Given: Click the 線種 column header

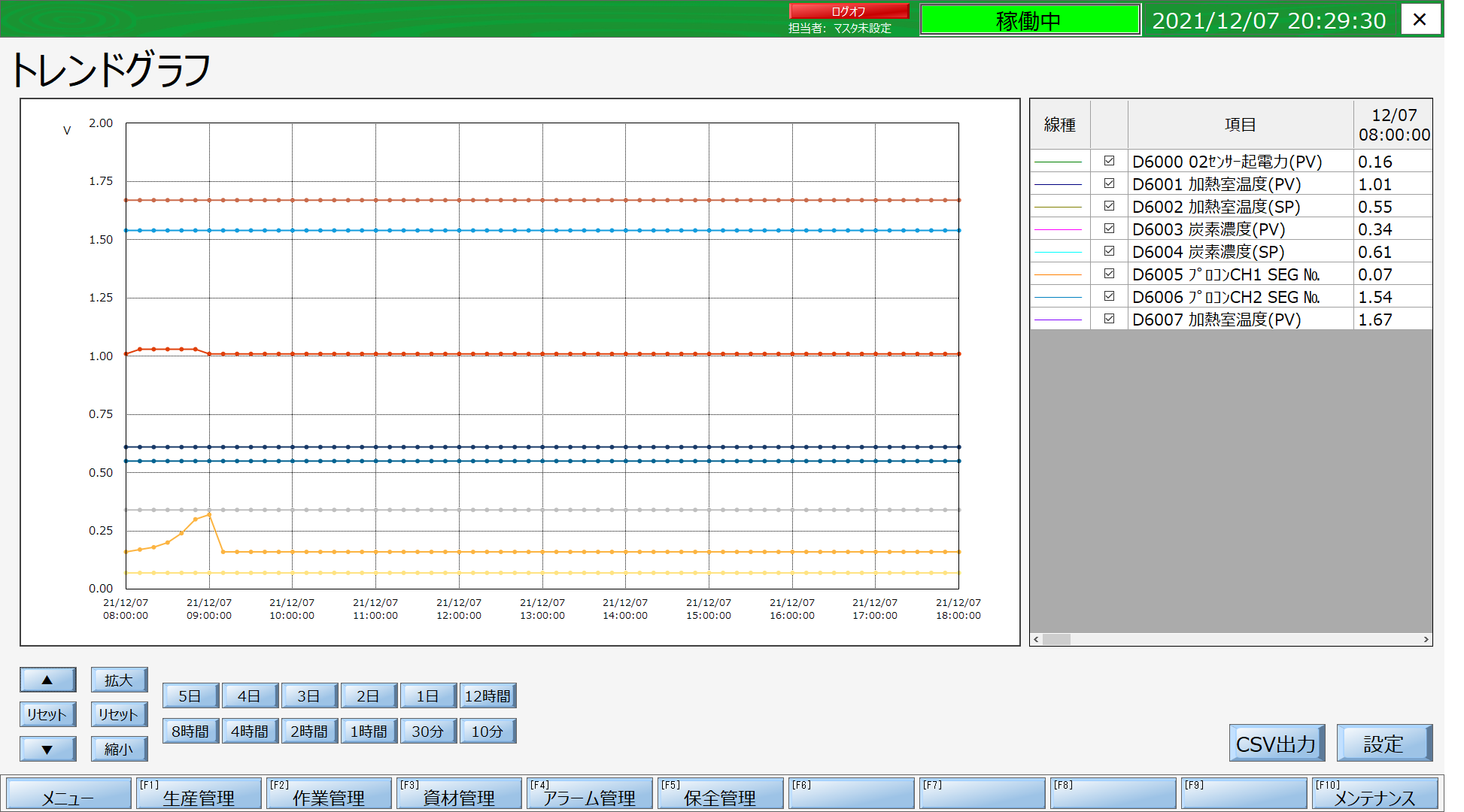Looking at the screenshot, I should 1060,125.
